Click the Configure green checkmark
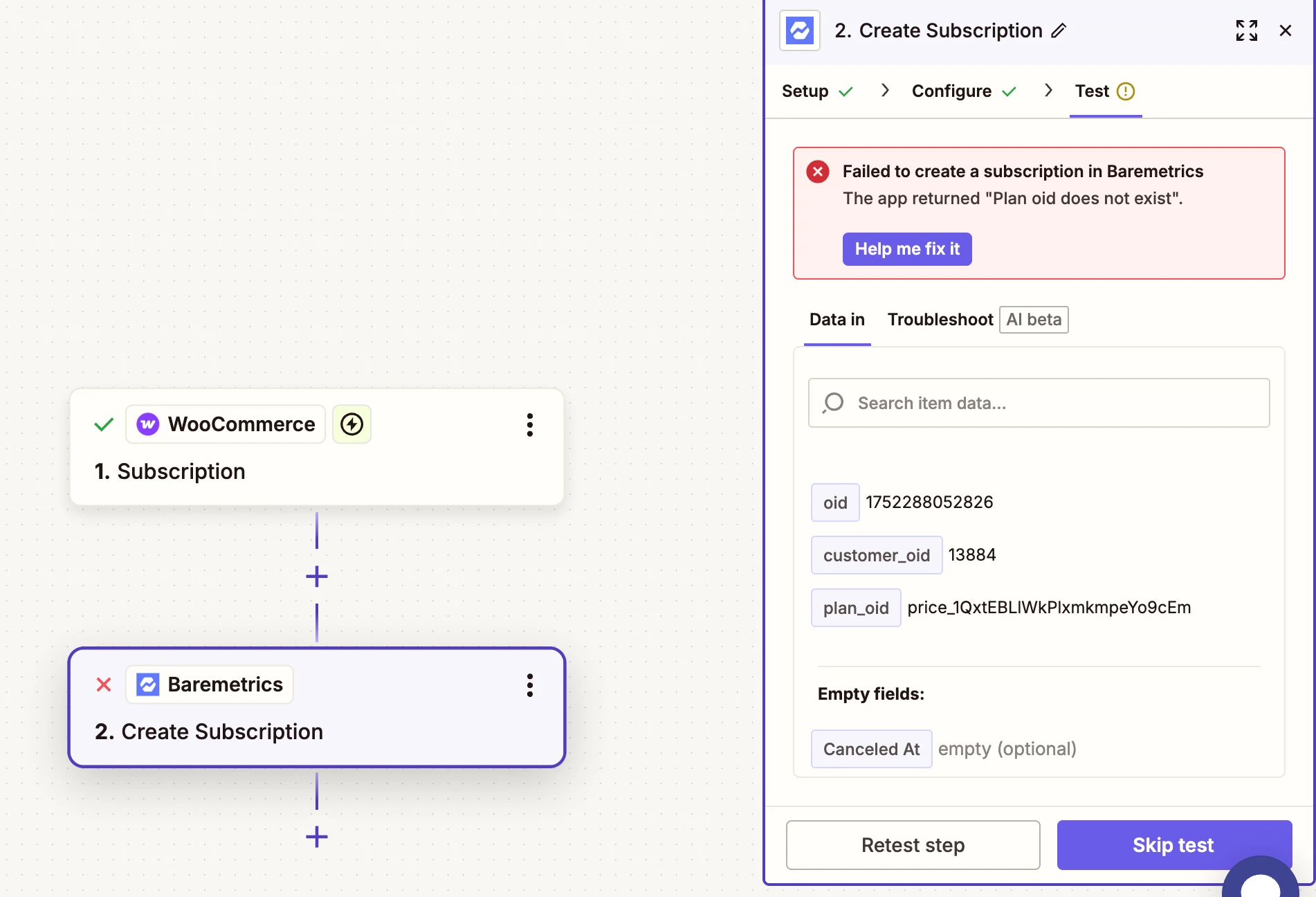This screenshot has height=897, width=1316. tap(1009, 91)
